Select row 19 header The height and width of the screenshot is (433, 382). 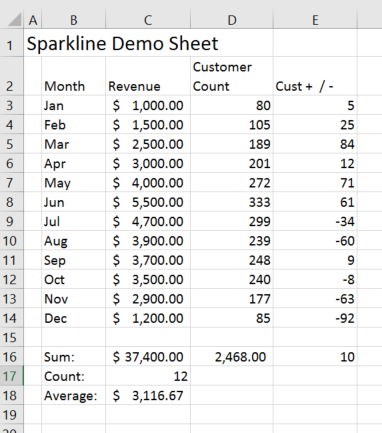click(x=12, y=415)
